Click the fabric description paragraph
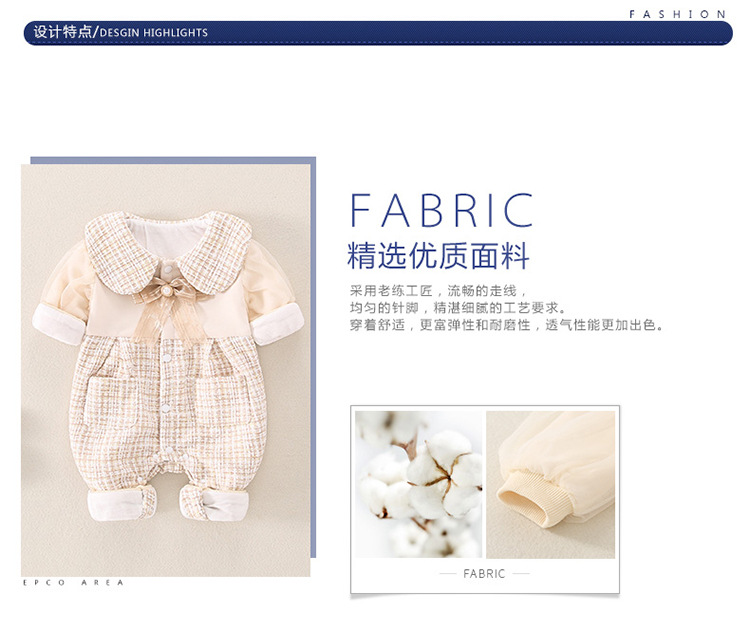750x631 pixels. (x=506, y=308)
